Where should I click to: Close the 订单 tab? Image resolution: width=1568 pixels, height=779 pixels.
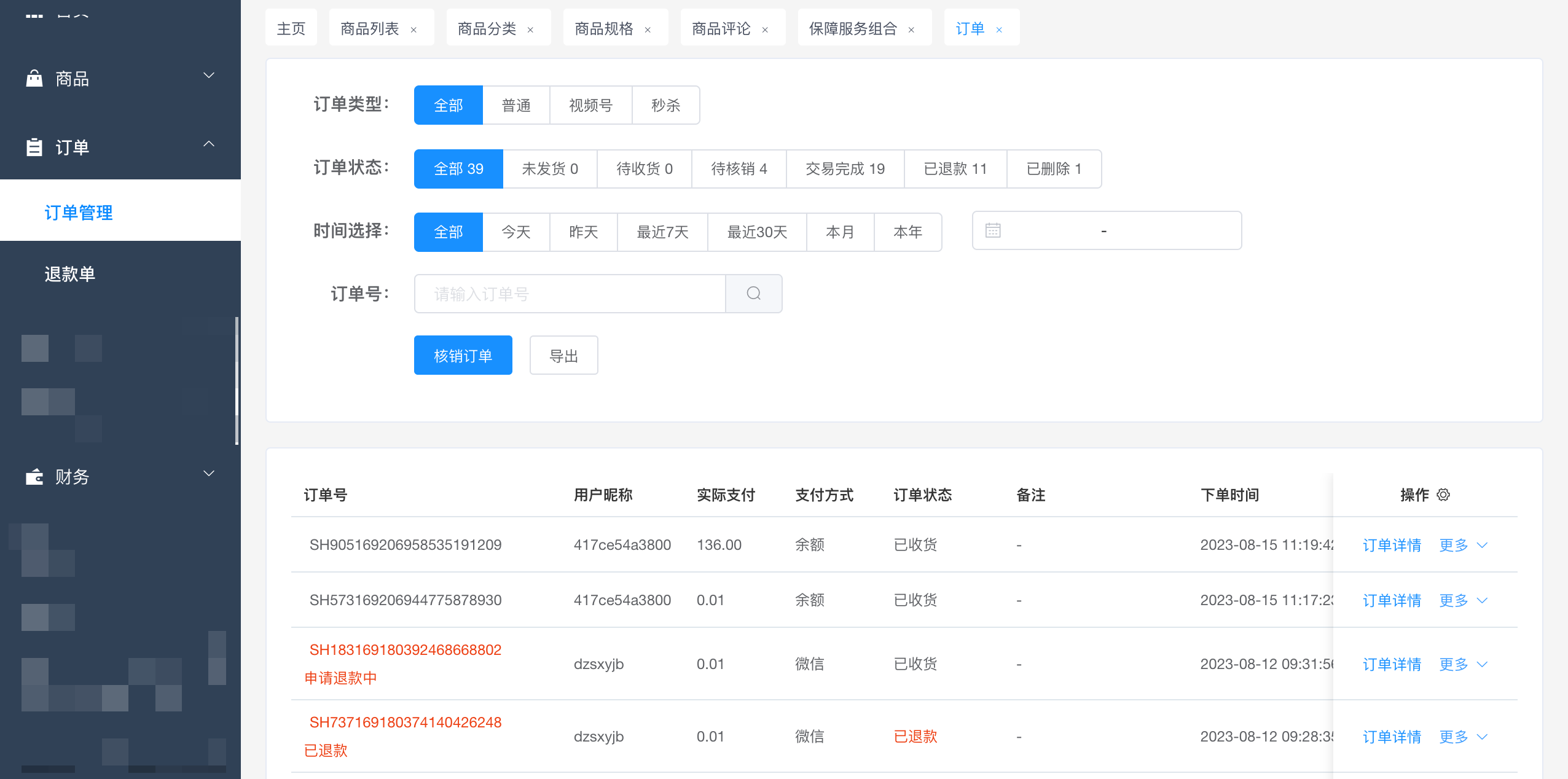click(x=999, y=29)
